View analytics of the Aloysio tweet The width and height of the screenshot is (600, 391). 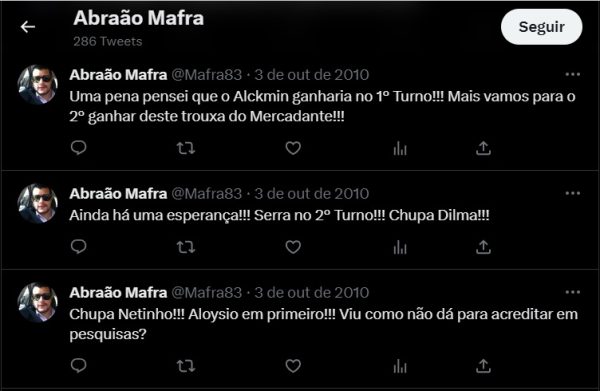click(400, 366)
